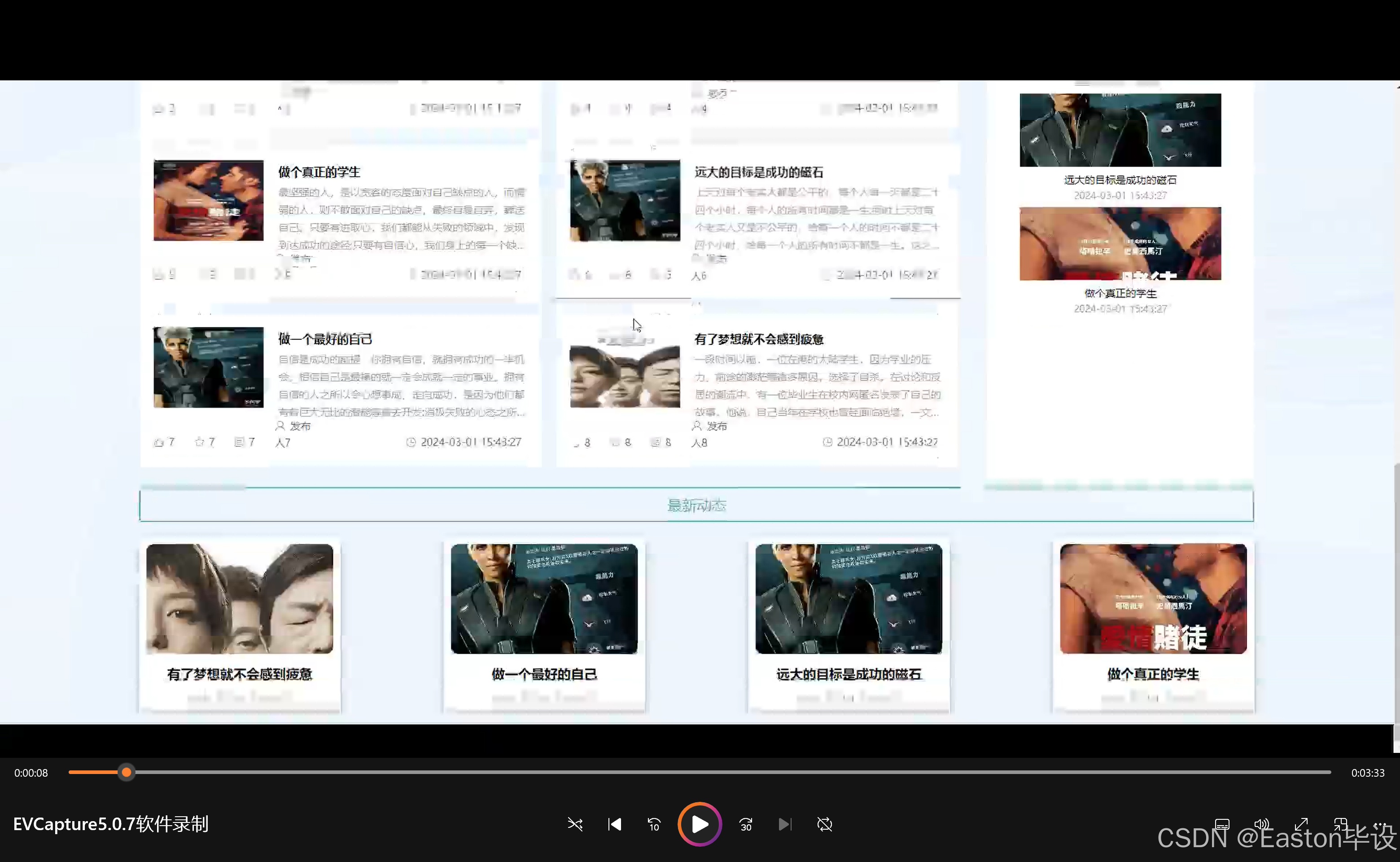Click the sidebar title 做个真正的学生

(x=1120, y=294)
